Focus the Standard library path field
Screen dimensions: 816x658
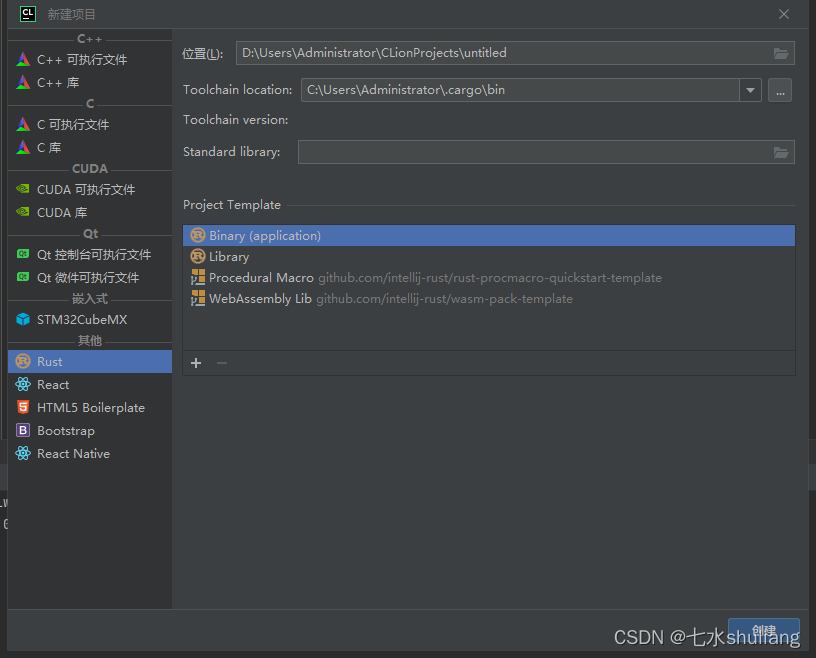click(x=546, y=152)
